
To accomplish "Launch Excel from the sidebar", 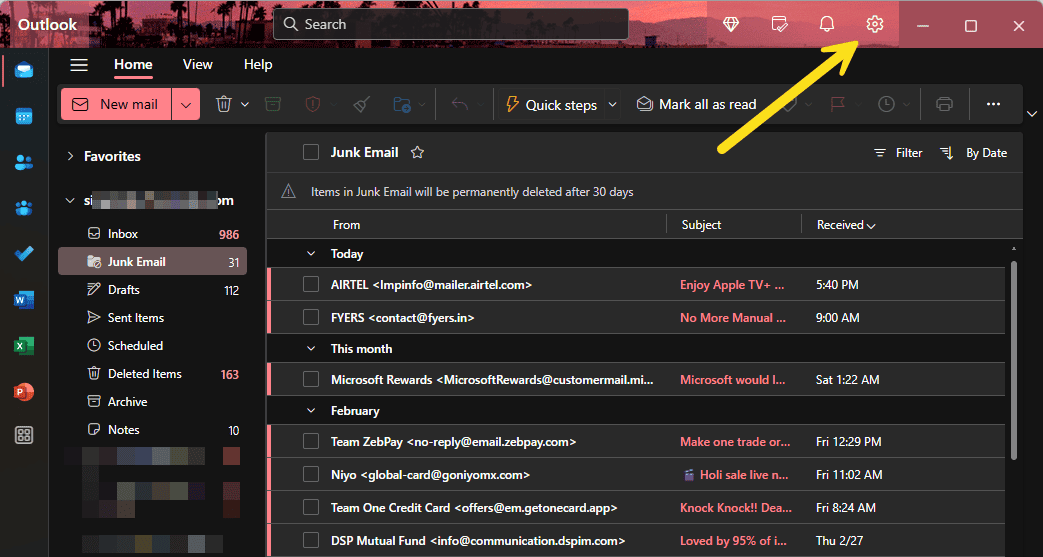I will pyautogui.click(x=25, y=346).
